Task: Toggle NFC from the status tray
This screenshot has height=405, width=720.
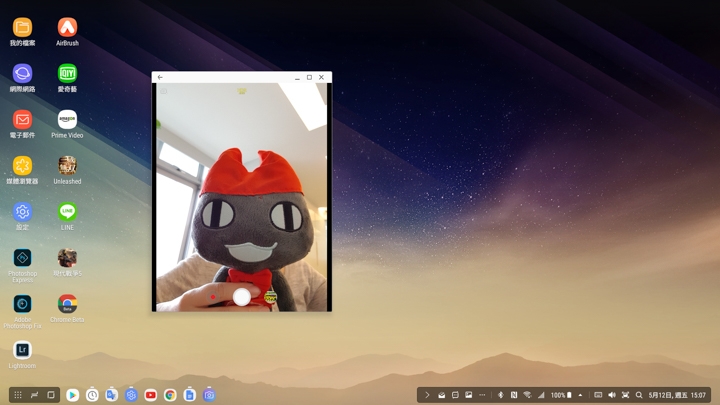Action: pos(514,395)
